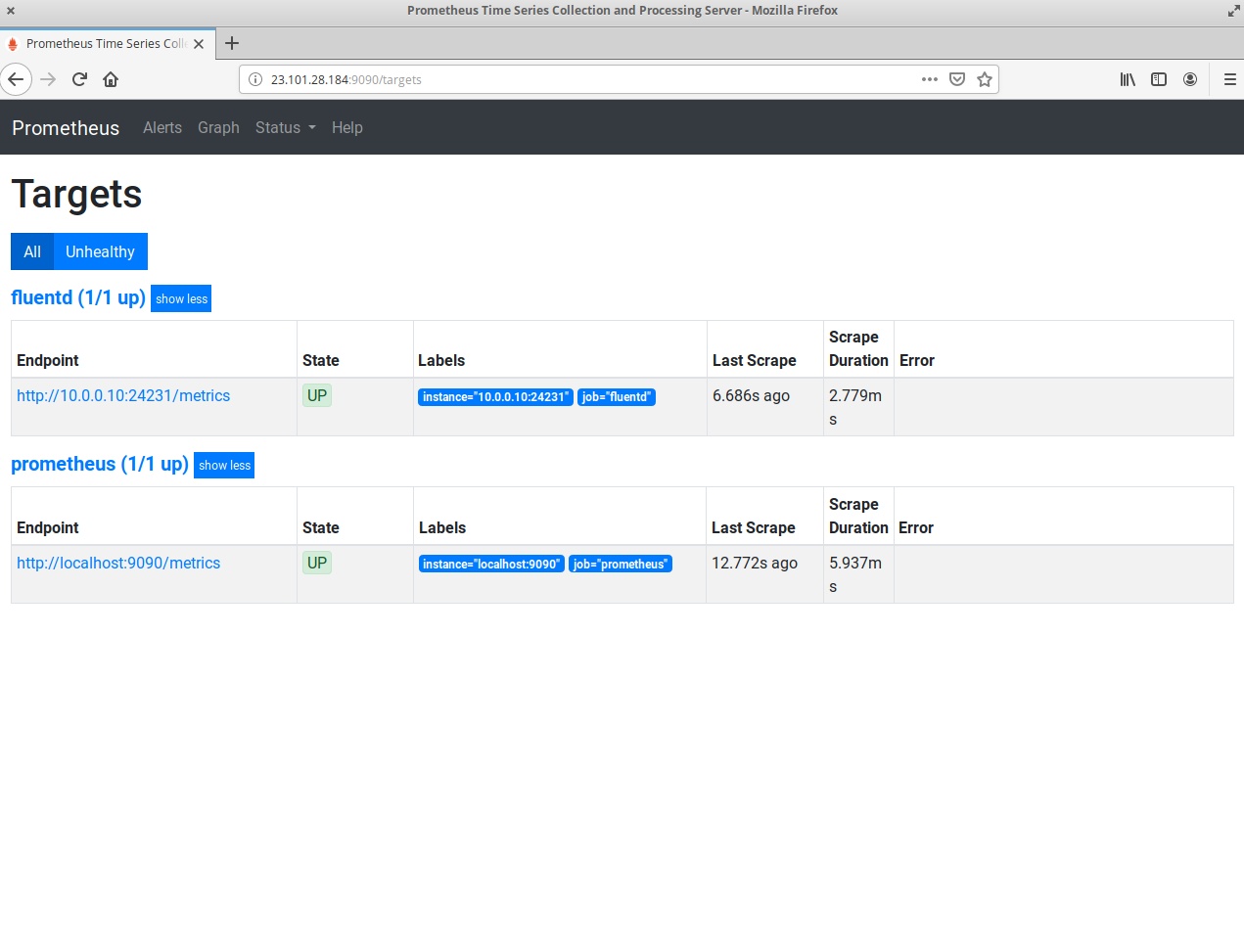Open the http://10.0.0.10:24231/metrics endpoint link
This screenshot has height=952, width=1244.
(123, 395)
